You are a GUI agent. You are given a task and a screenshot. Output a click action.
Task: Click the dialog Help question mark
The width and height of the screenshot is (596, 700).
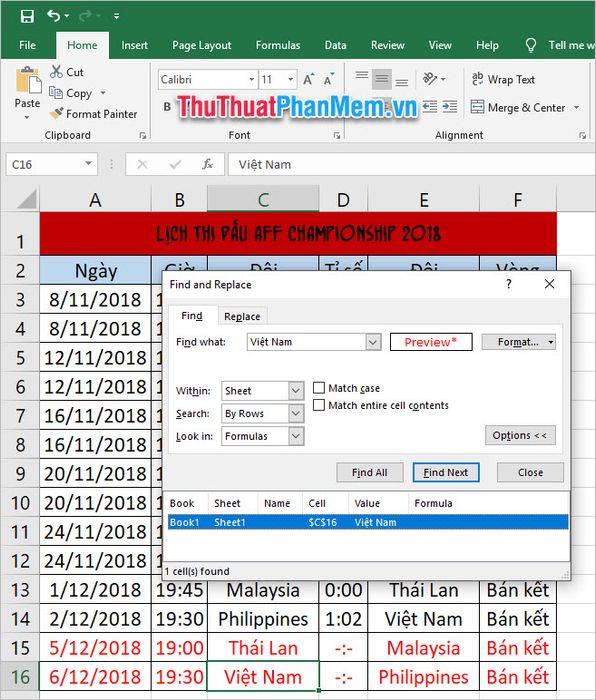(x=508, y=284)
